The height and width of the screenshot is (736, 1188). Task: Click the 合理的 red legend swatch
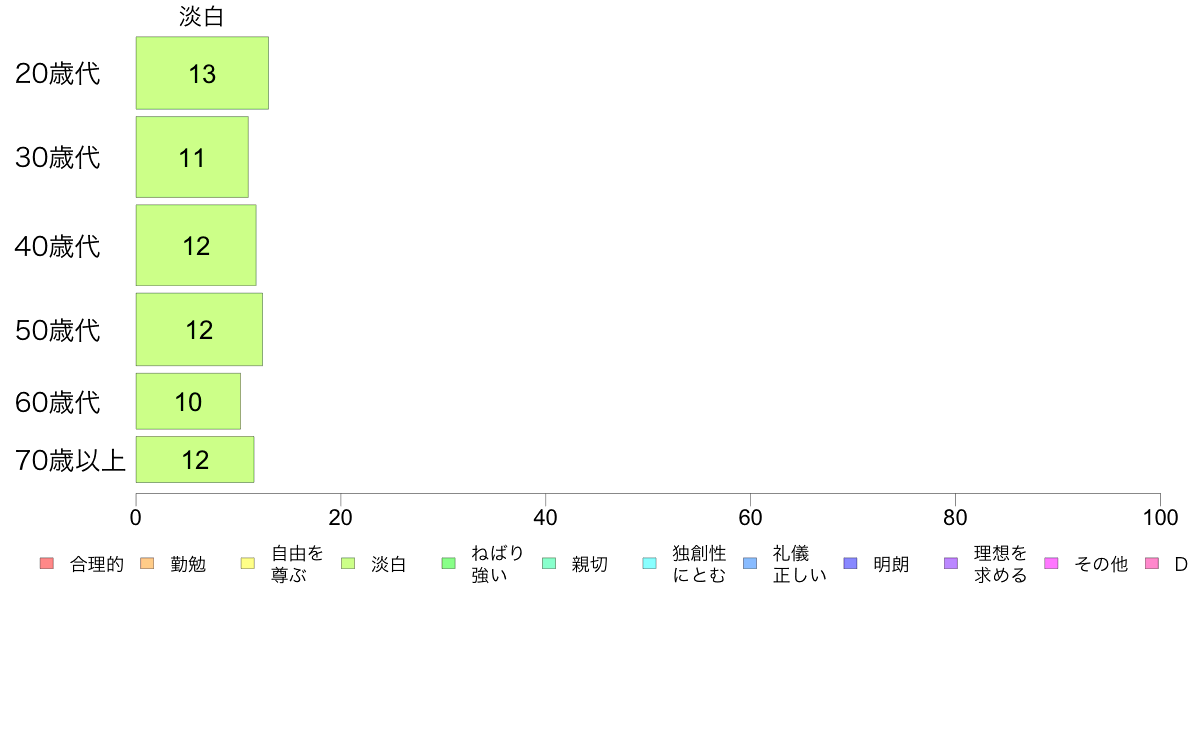(47, 563)
